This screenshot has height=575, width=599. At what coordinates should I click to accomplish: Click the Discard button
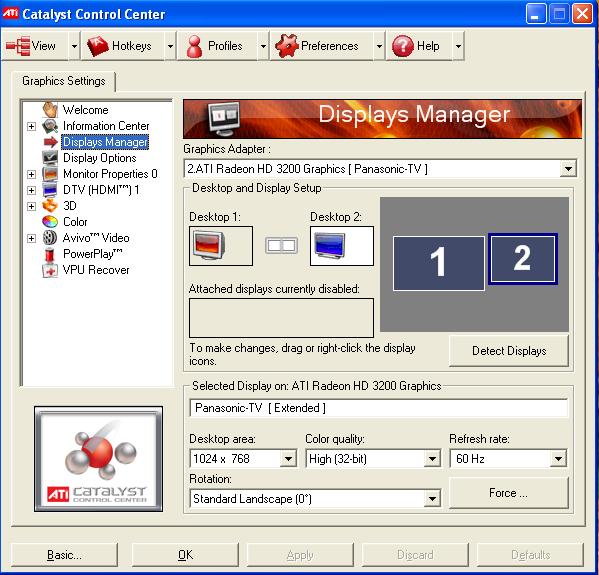coord(415,555)
